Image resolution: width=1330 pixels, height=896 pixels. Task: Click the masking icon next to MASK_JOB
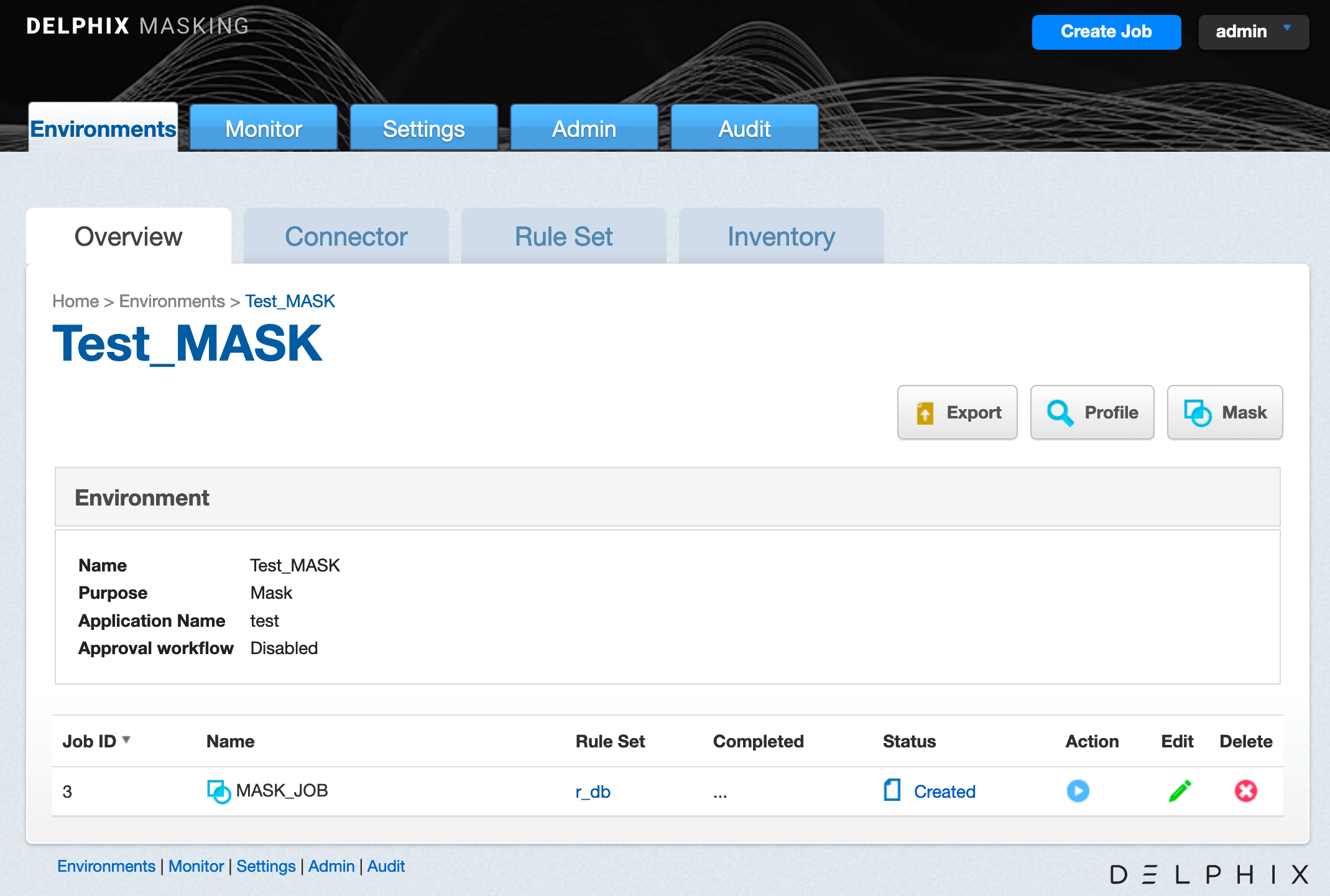[x=218, y=791]
